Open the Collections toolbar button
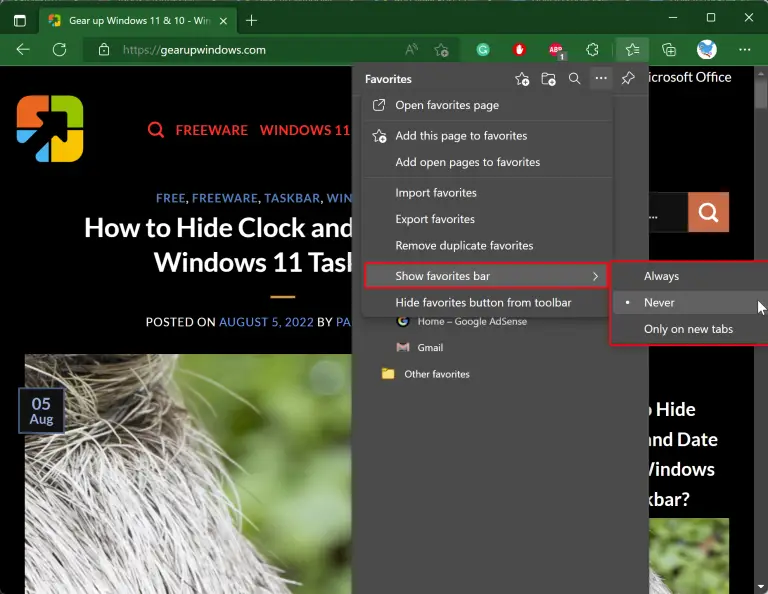Screen dimensions: 768x594 click(669, 49)
